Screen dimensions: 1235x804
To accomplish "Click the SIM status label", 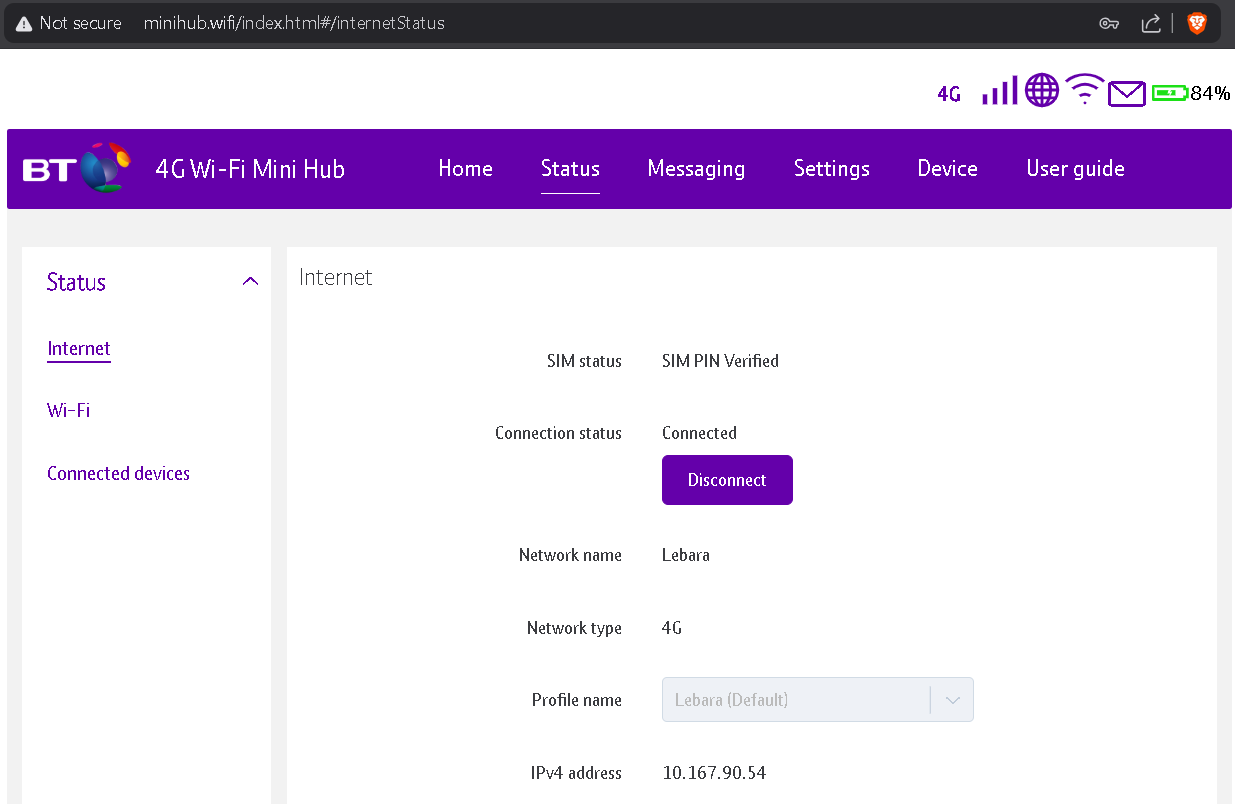I will click(584, 361).
